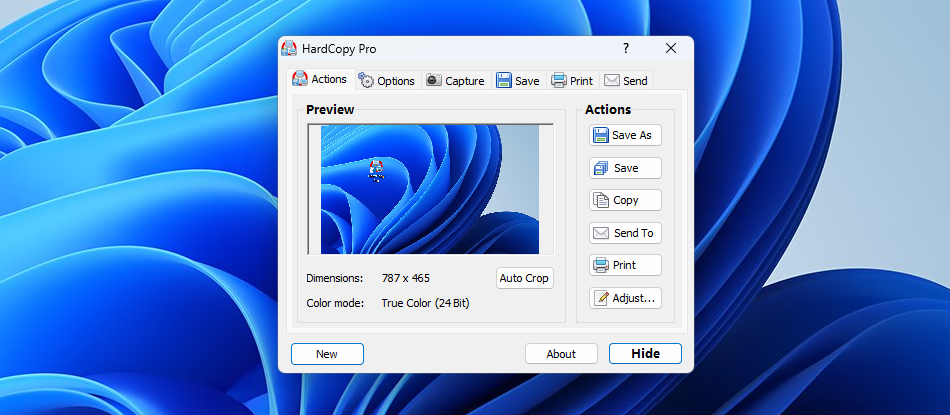Go to the Print tab
Screen dimensions: 950x415
tap(572, 81)
